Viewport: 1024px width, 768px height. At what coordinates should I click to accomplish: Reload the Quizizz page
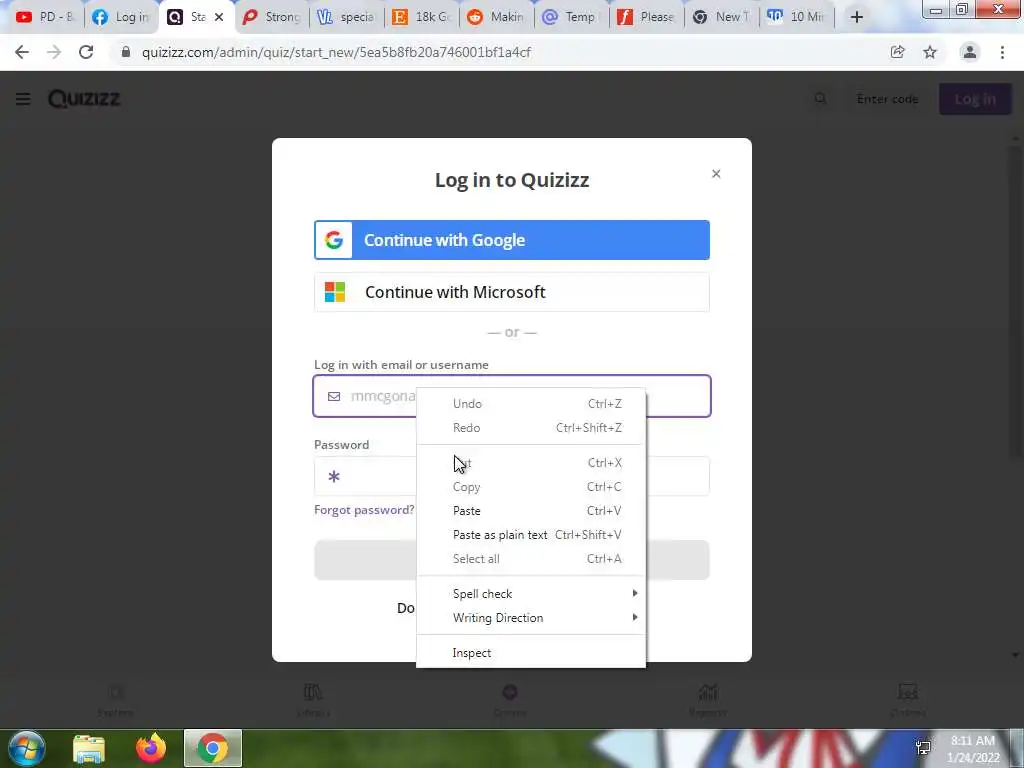[86, 52]
